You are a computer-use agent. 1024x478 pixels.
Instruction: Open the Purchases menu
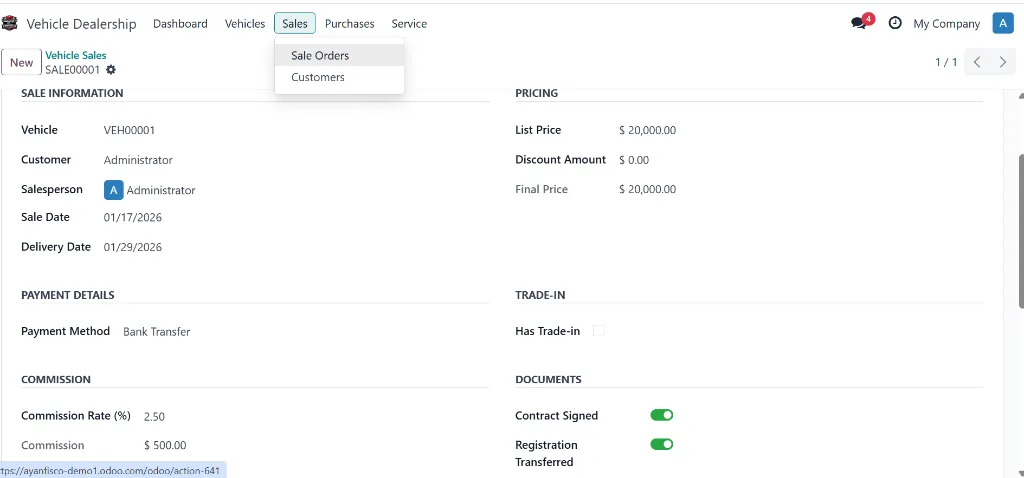[x=349, y=24]
